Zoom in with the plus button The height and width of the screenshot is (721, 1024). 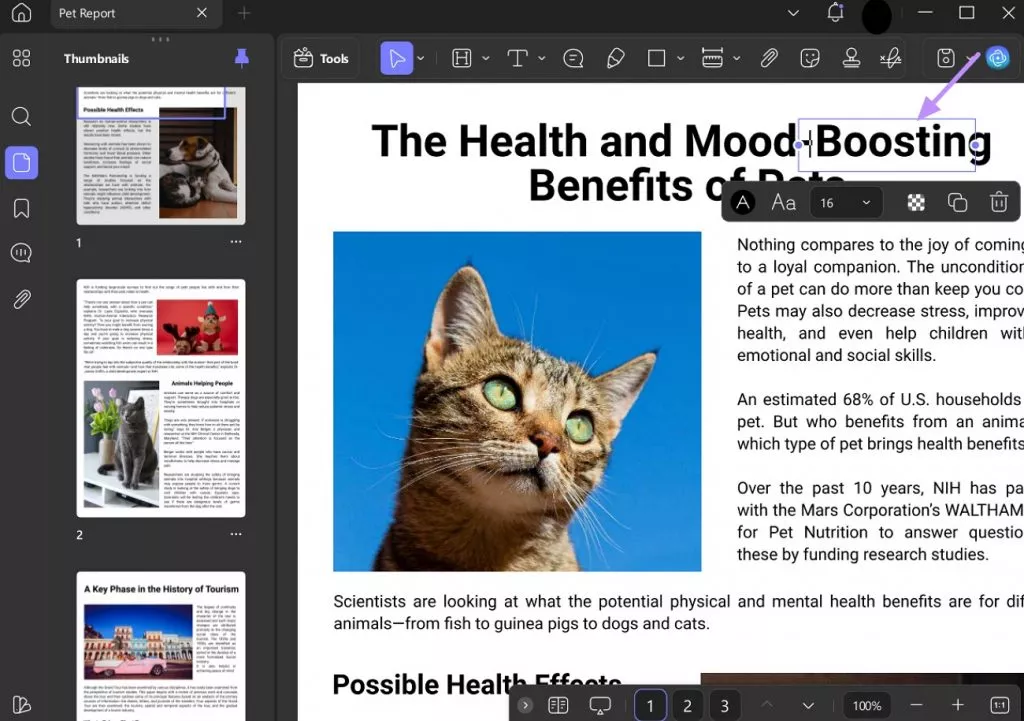(957, 705)
